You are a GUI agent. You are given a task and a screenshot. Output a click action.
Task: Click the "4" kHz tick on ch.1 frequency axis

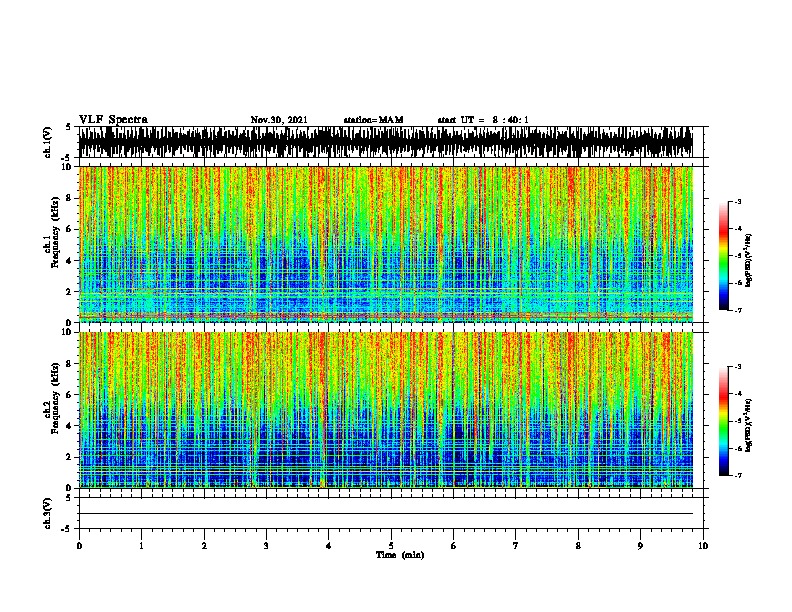pos(70,261)
